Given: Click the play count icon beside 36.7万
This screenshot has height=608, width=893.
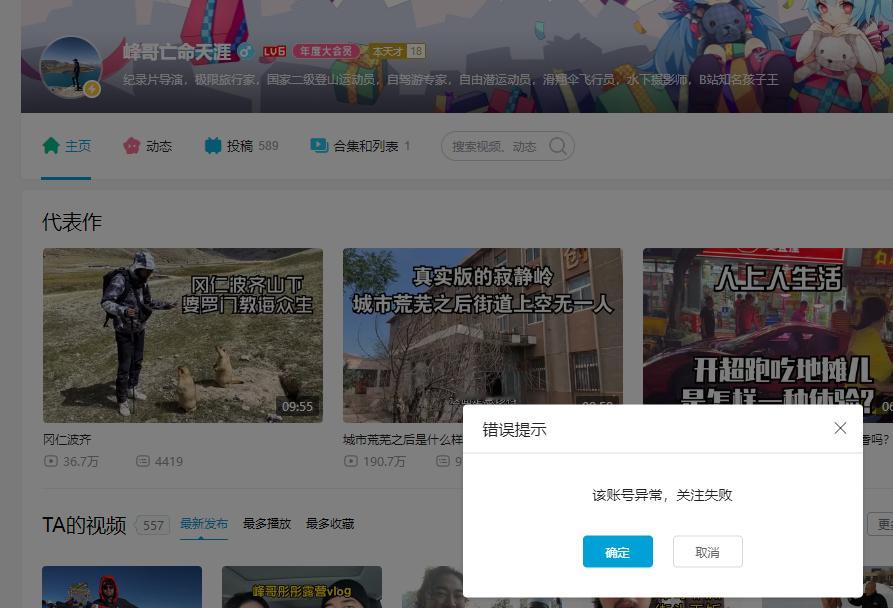Looking at the screenshot, I should (x=51, y=461).
